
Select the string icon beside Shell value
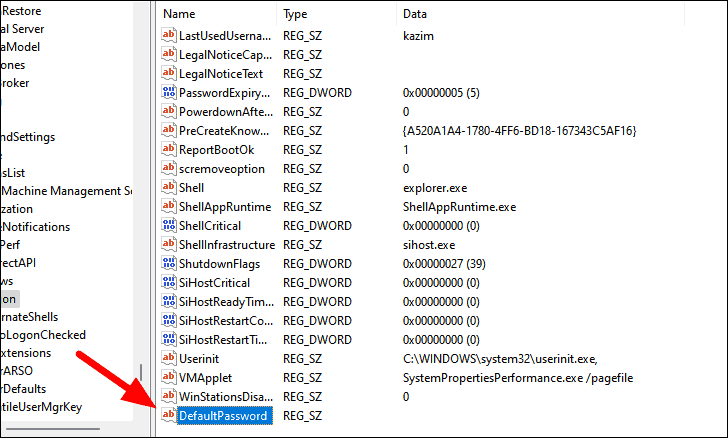pos(169,187)
